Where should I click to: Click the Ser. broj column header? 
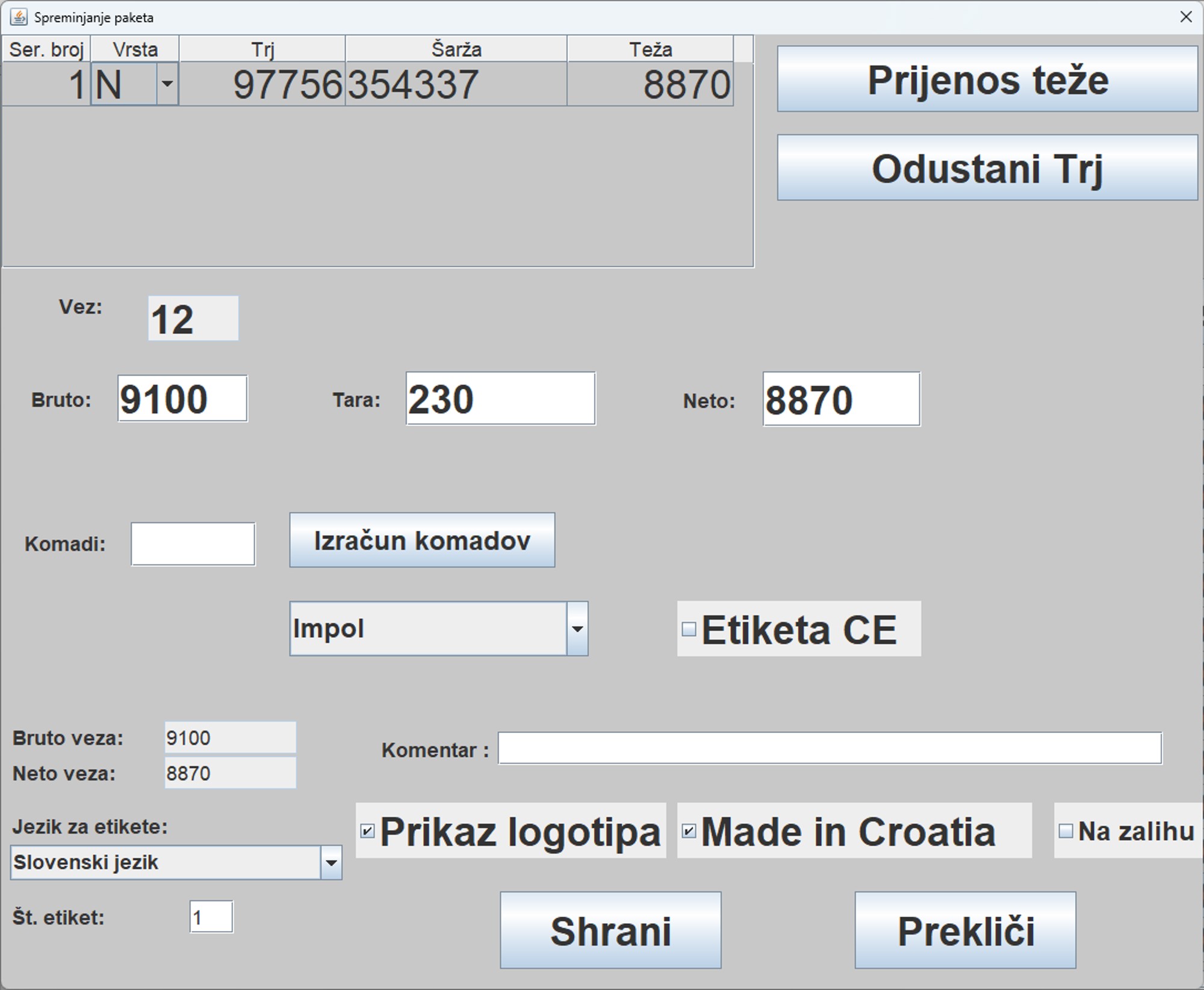point(46,49)
